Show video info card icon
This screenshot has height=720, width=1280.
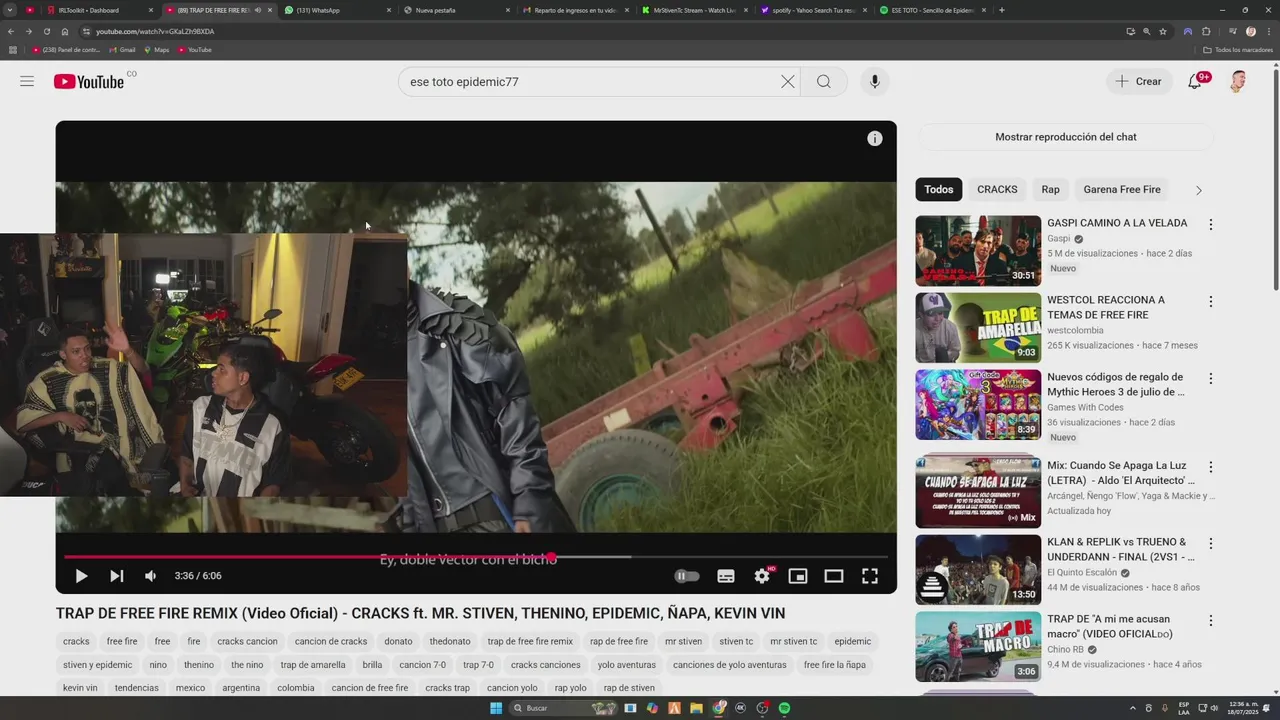click(875, 139)
